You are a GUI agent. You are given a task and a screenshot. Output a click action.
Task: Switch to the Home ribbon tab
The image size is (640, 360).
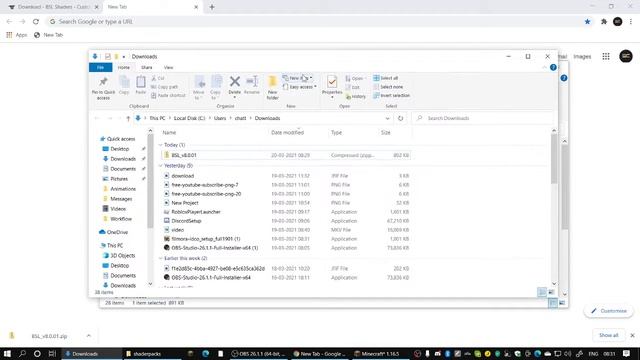point(124,67)
